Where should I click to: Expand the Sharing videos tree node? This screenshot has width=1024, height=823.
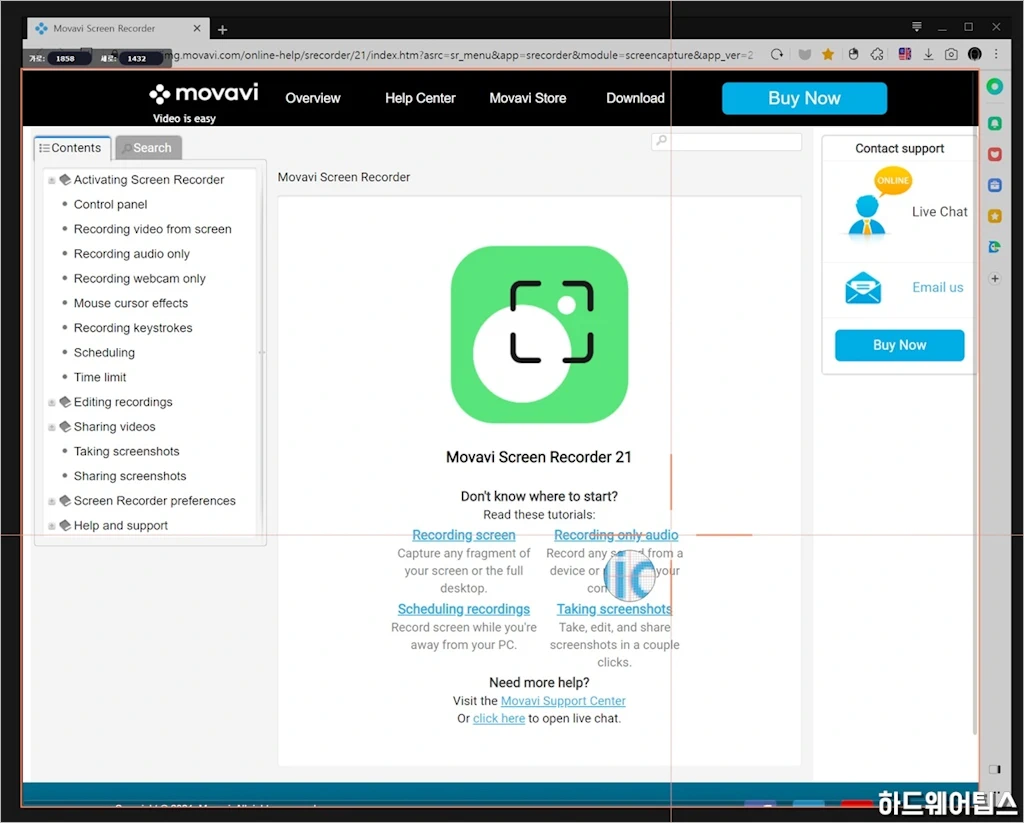pyautogui.click(x=52, y=427)
